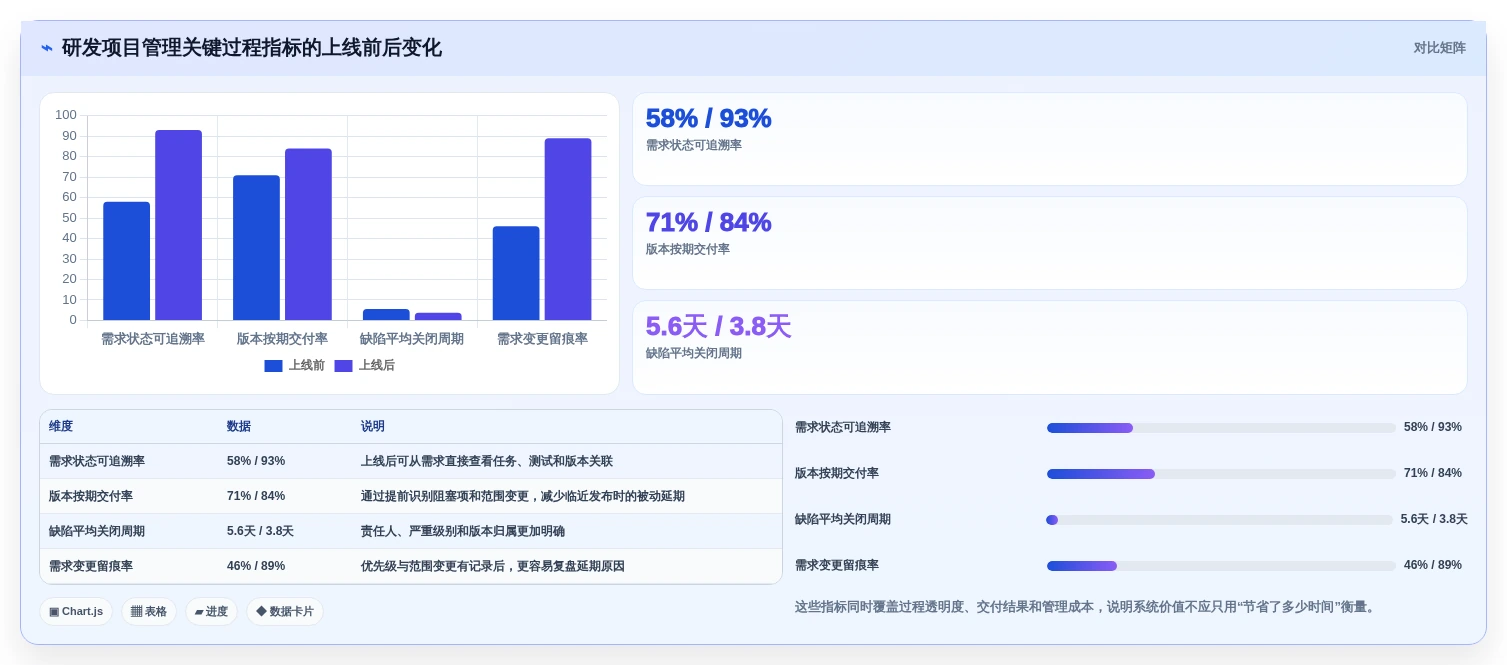Click the 维度 column header
This screenshot has height=665, width=1507.
(61, 426)
